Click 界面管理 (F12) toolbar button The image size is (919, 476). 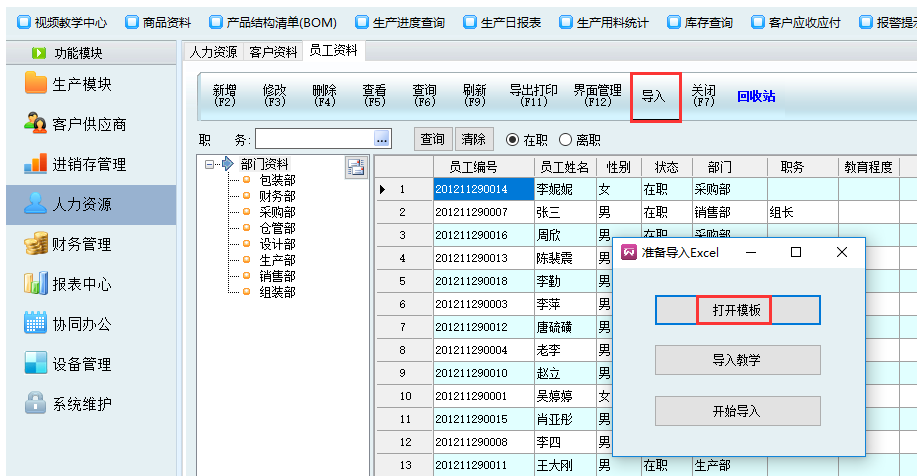click(597, 96)
